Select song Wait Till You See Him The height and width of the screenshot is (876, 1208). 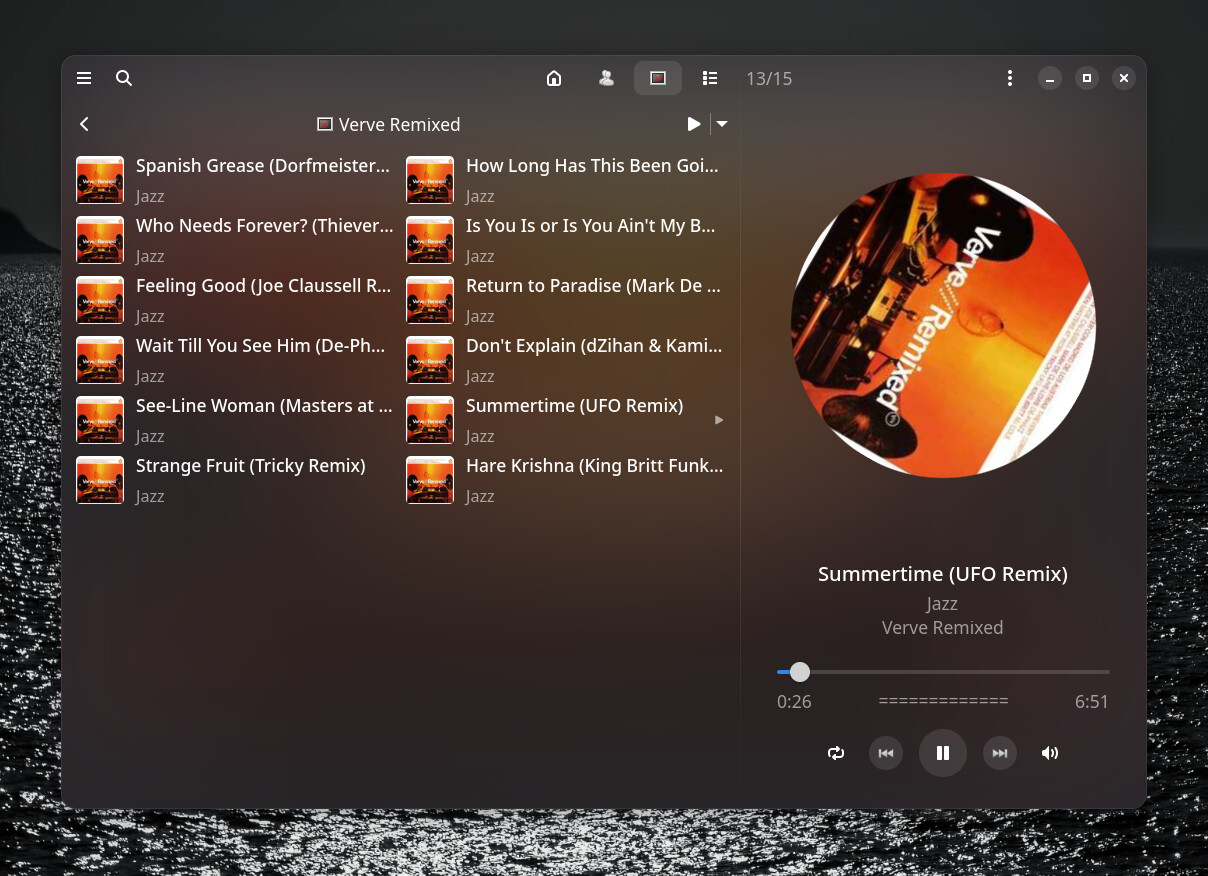pyautogui.click(x=234, y=360)
